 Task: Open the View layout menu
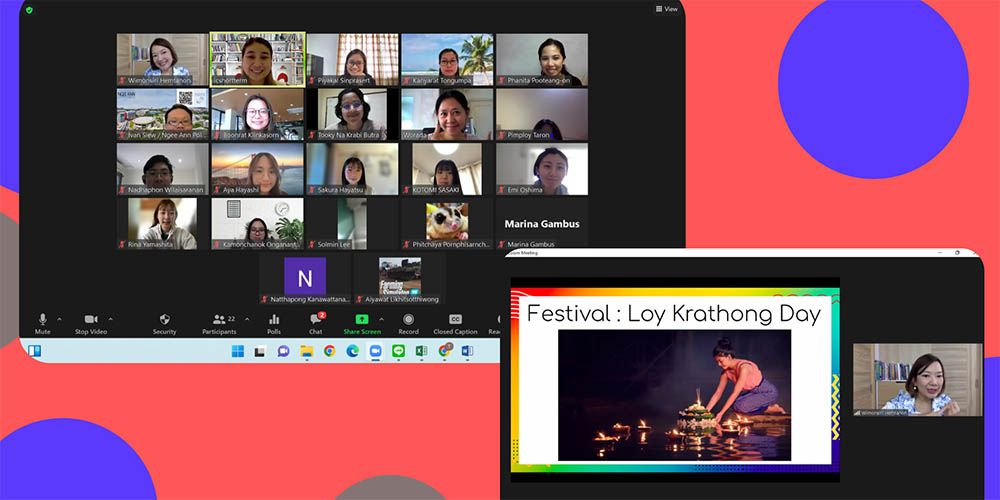click(666, 9)
